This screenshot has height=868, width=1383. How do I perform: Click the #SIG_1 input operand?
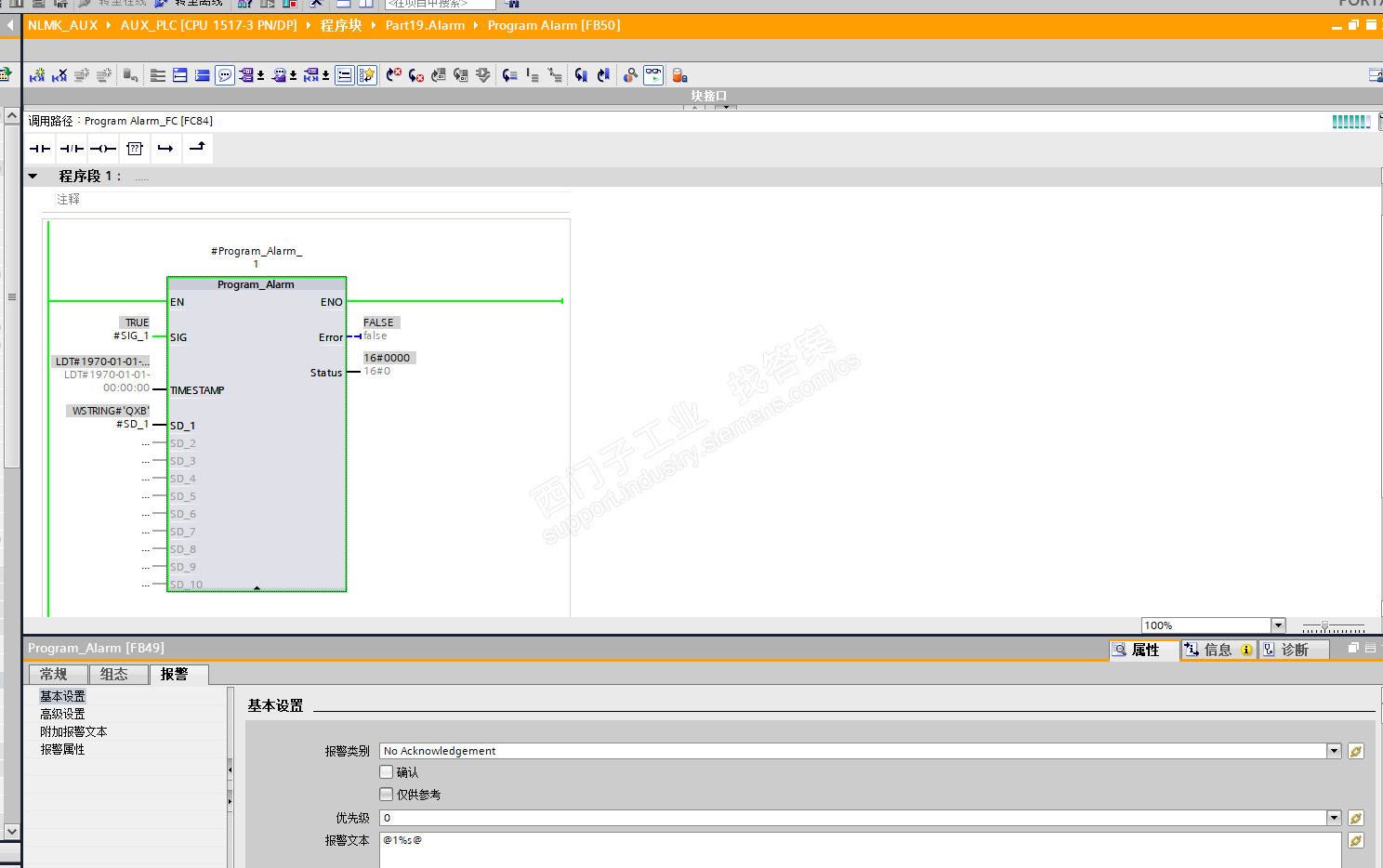131,335
